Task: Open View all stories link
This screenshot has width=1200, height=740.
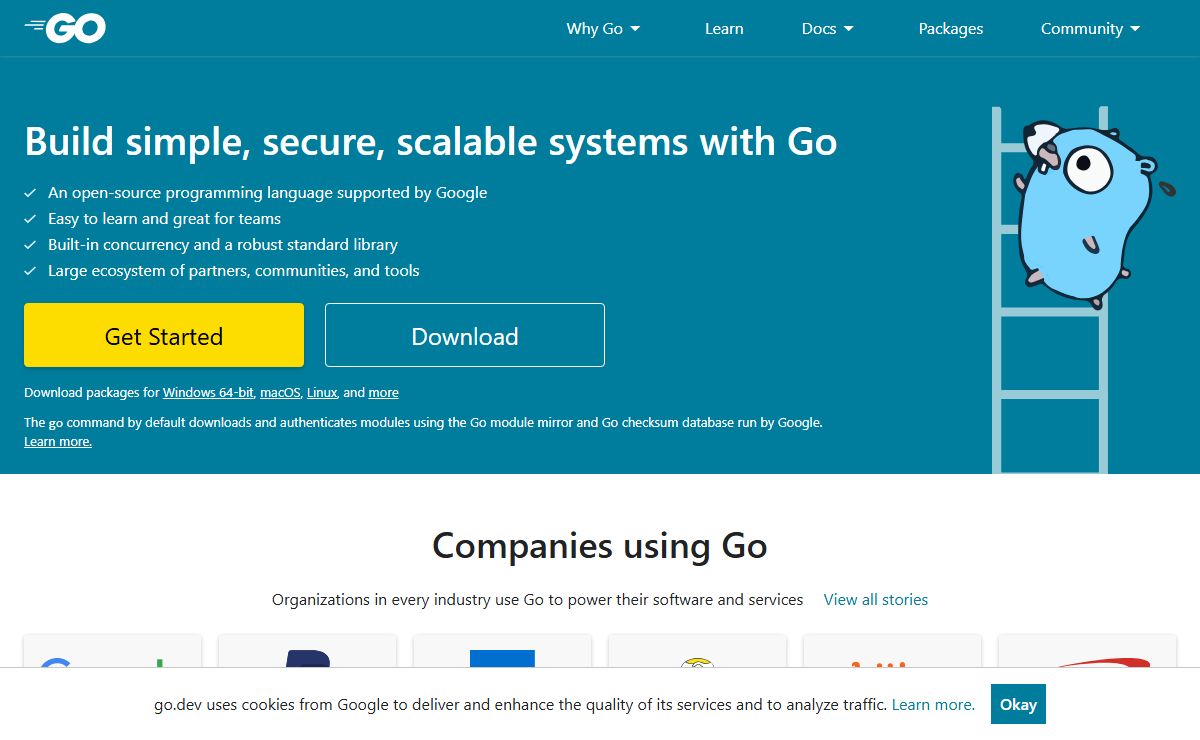Action: pos(876,600)
